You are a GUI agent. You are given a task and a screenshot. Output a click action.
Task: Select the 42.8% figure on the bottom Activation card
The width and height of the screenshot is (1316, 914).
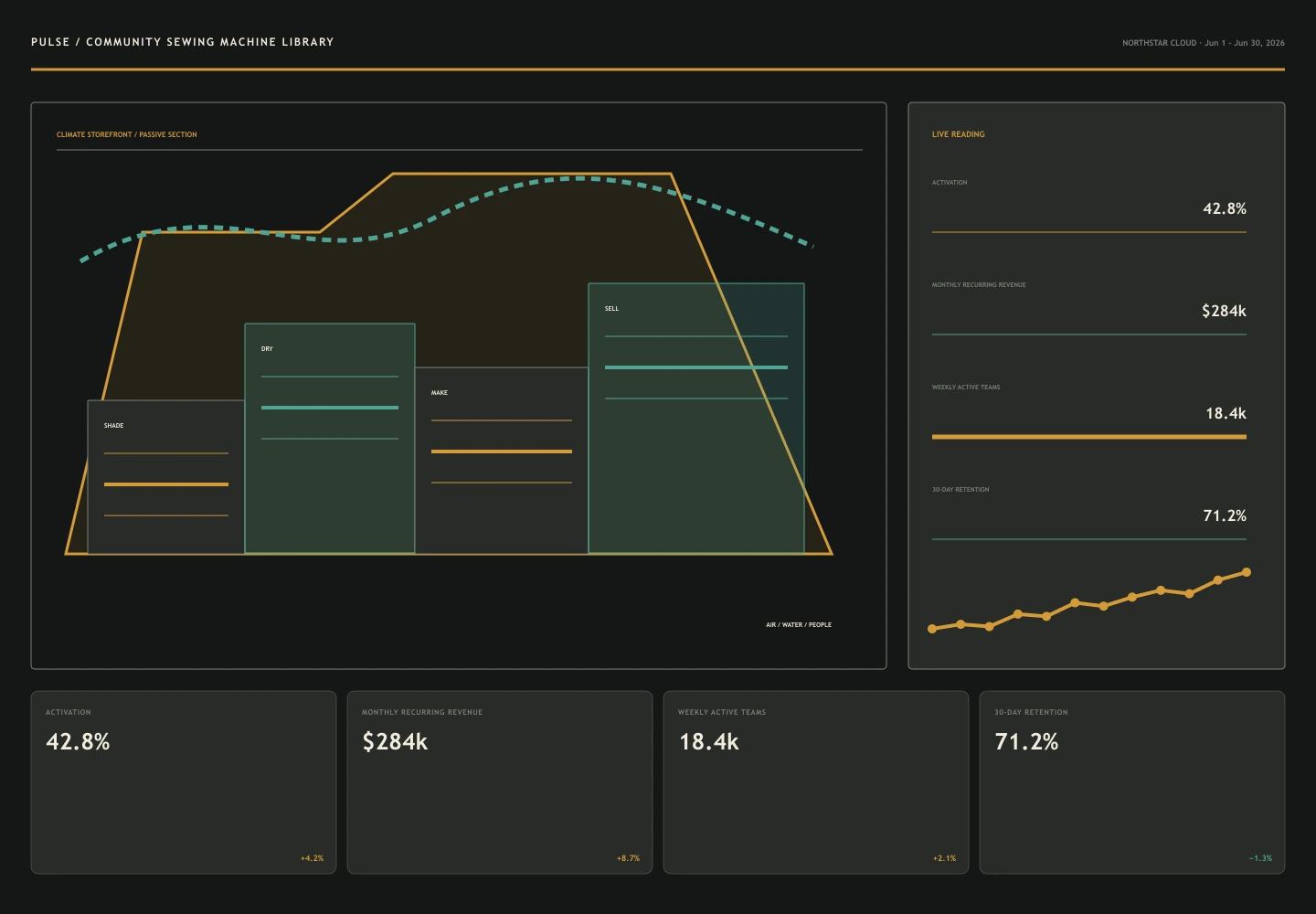78,741
